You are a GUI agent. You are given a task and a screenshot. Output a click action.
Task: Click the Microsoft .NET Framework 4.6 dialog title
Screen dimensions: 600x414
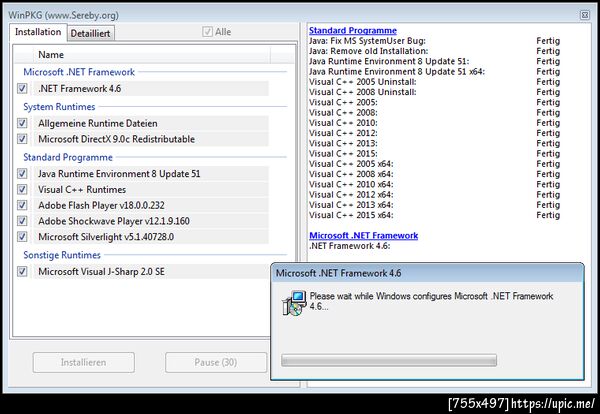click(338, 273)
